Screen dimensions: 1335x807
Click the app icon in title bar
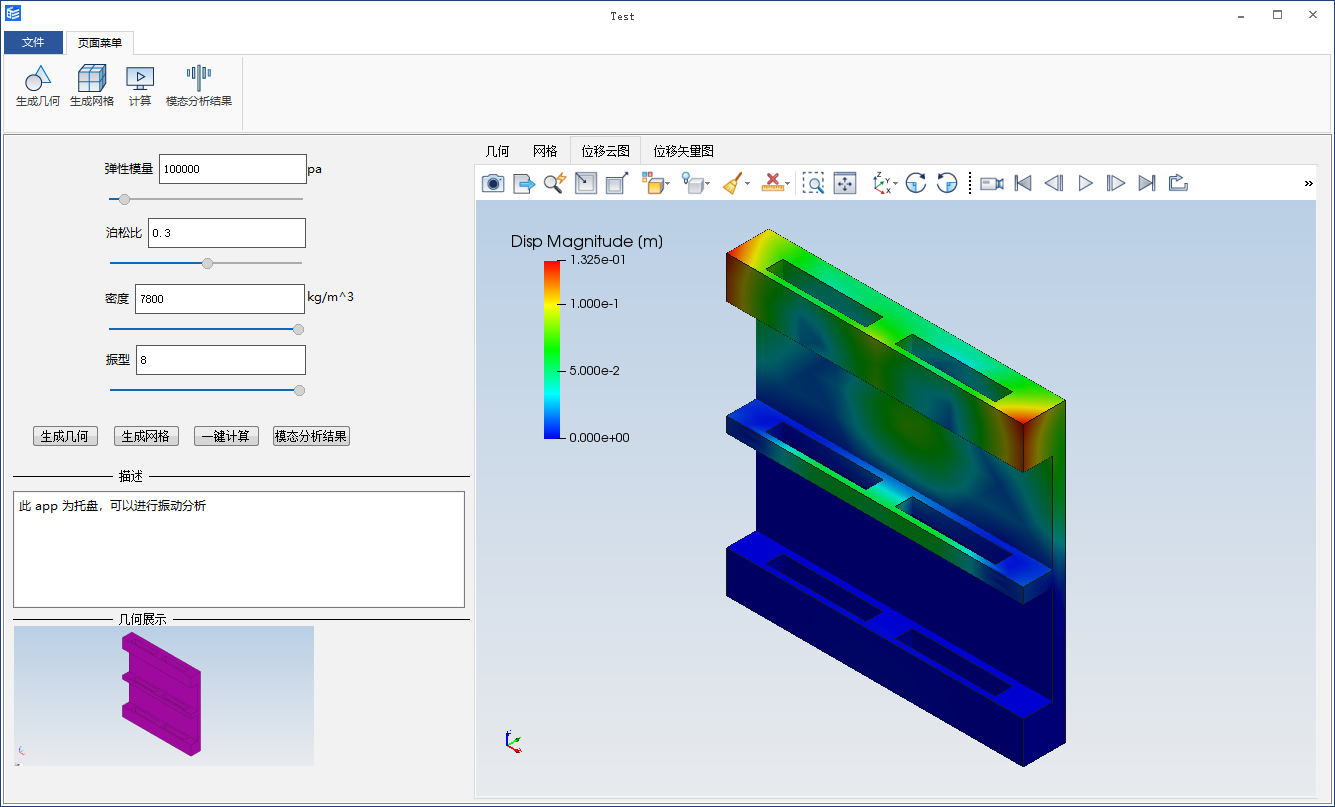point(13,14)
